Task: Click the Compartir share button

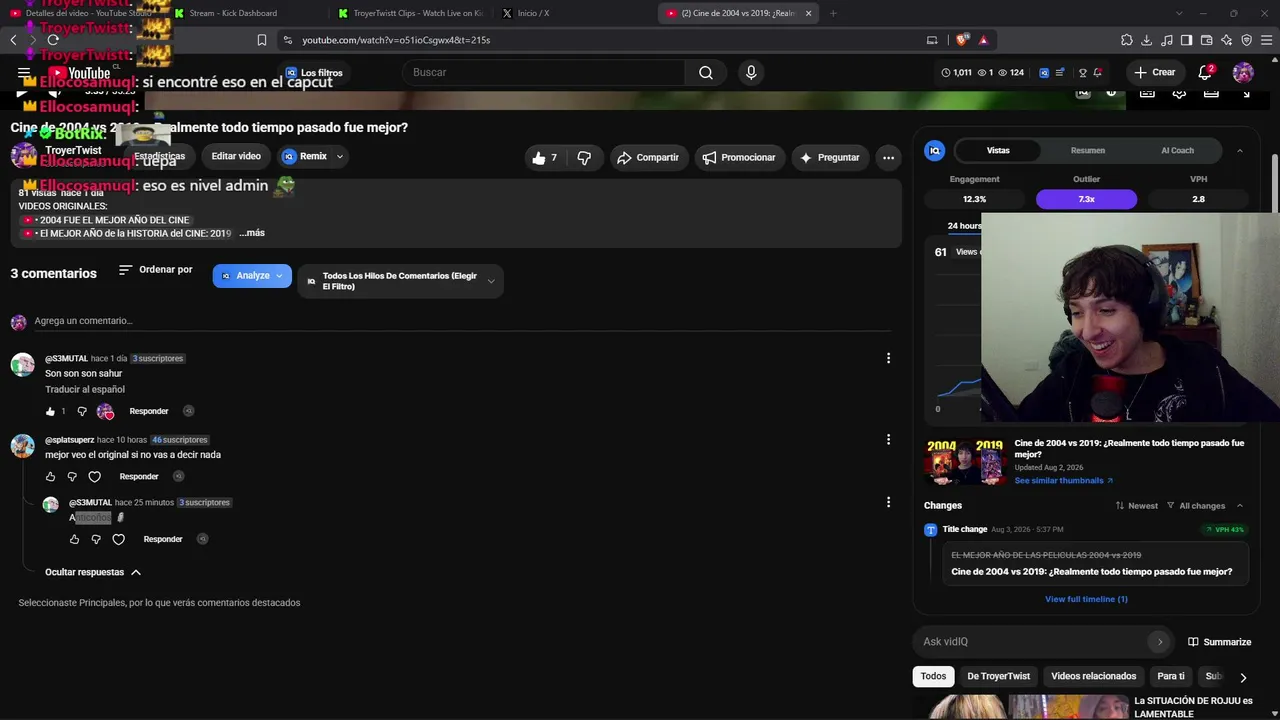Action: [x=648, y=157]
